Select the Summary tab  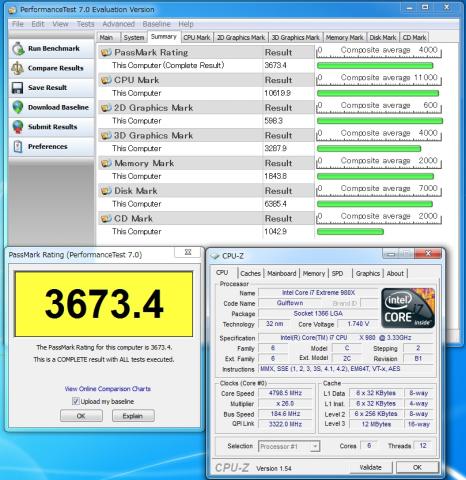[x=164, y=37]
